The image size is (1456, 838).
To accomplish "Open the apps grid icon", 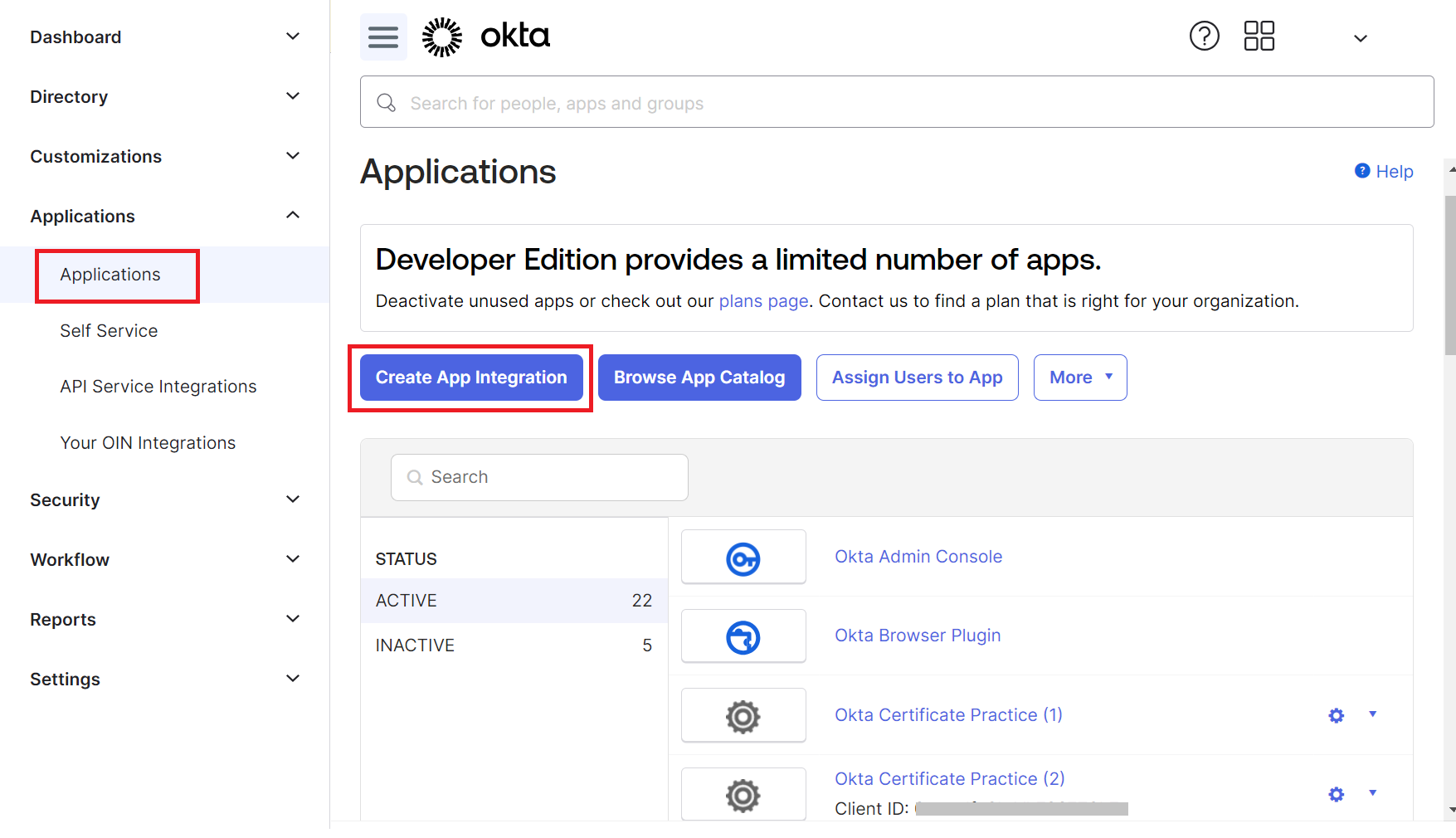I will (1259, 36).
